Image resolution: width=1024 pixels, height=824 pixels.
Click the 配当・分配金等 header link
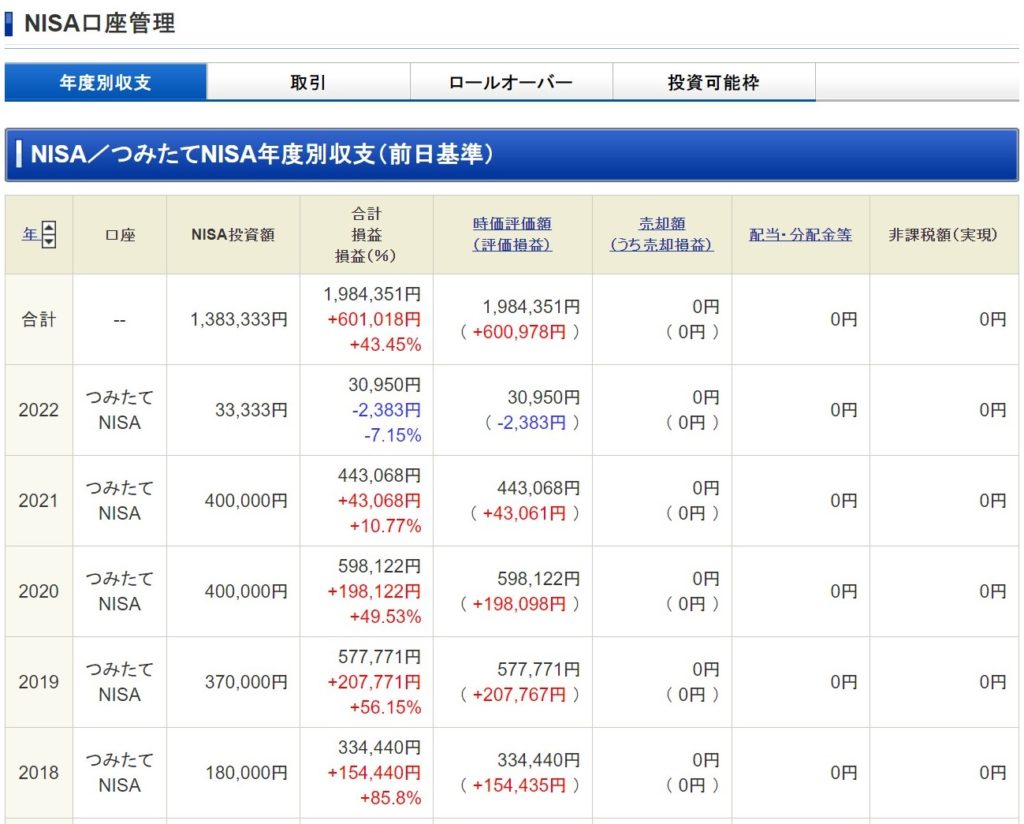800,235
